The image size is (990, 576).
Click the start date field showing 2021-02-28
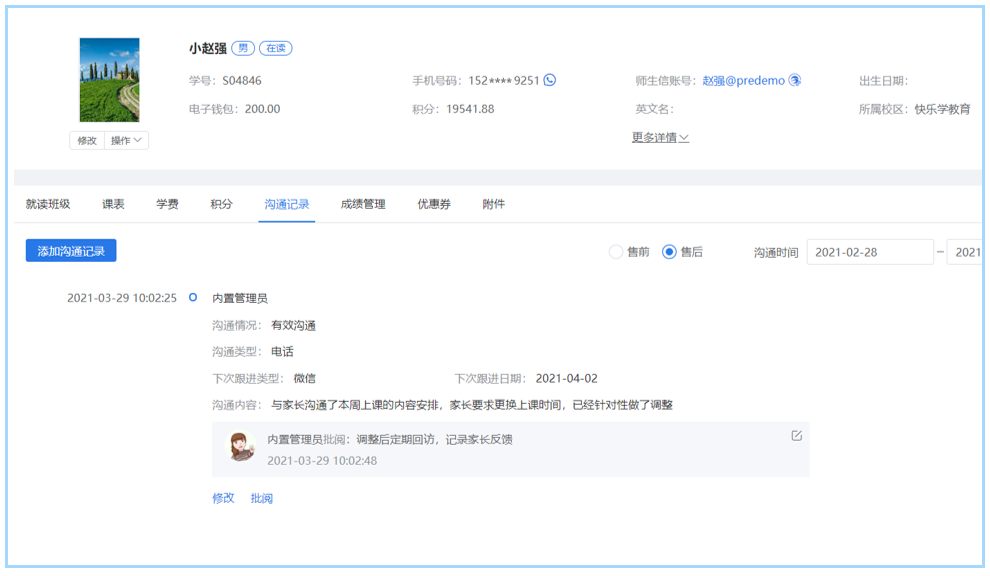coord(869,252)
